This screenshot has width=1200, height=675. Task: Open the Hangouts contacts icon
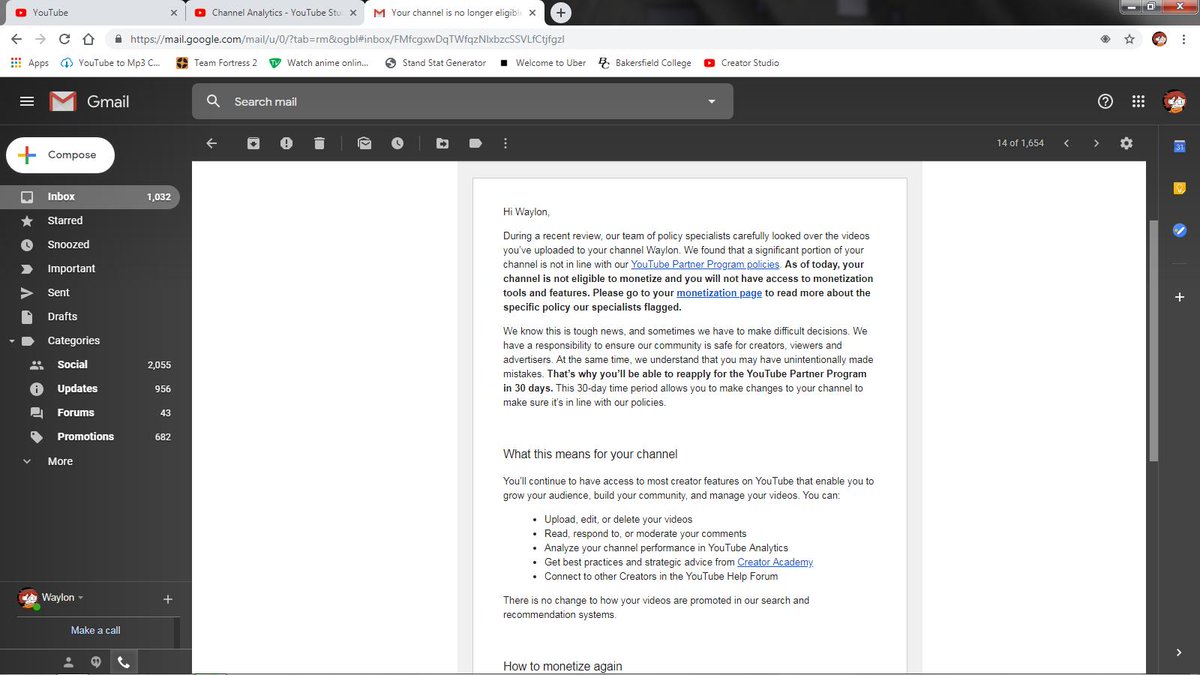[68, 662]
